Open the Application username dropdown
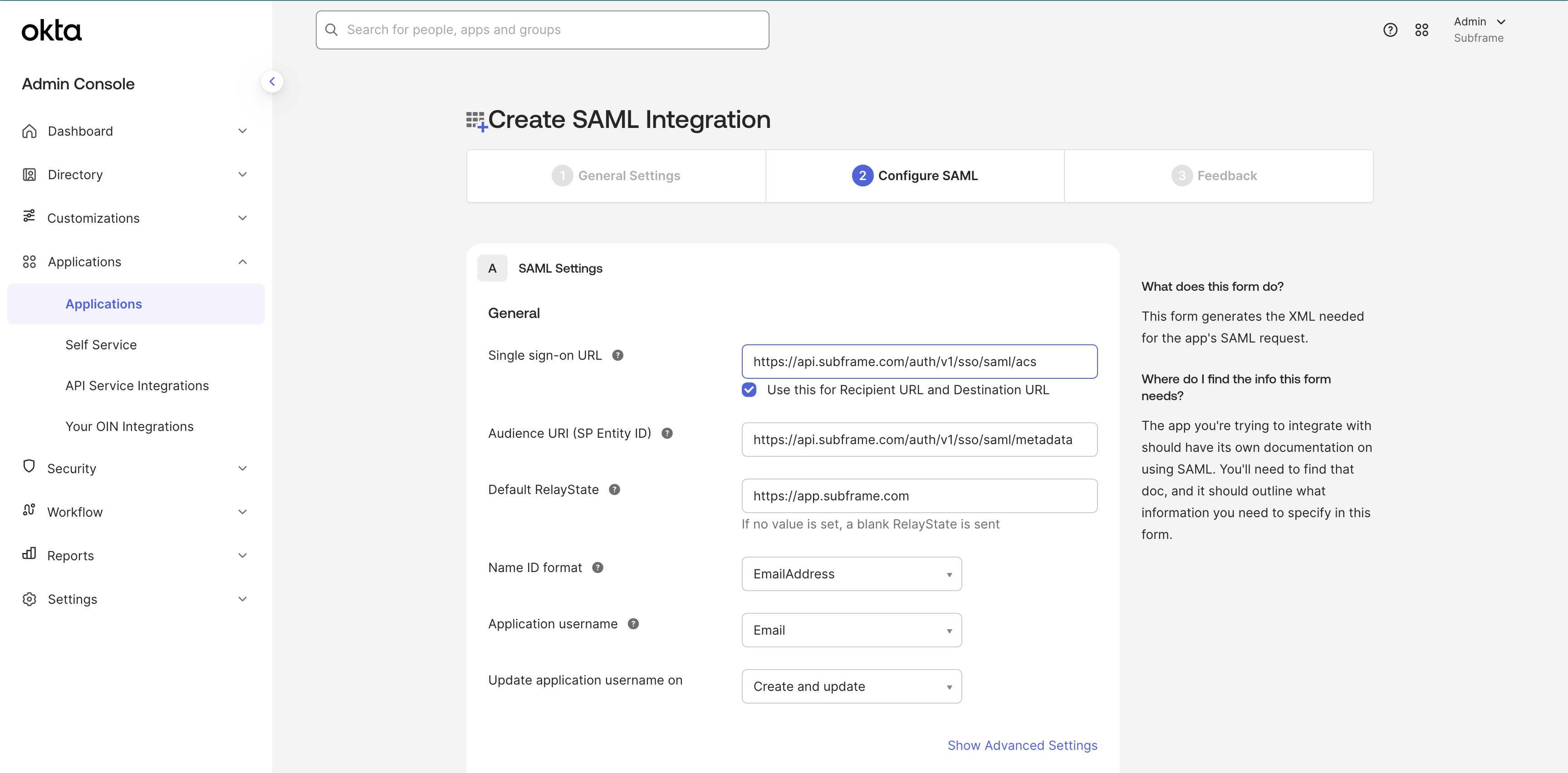 pos(851,630)
